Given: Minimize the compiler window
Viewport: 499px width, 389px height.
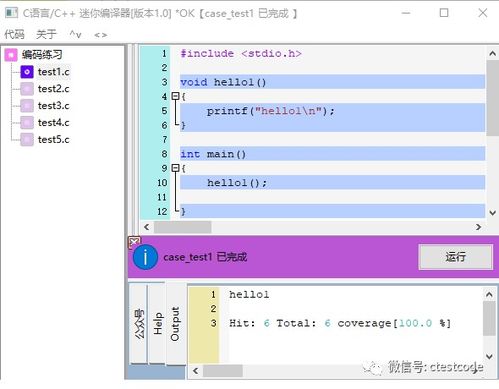Looking at the screenshot, I should (406, 13).
